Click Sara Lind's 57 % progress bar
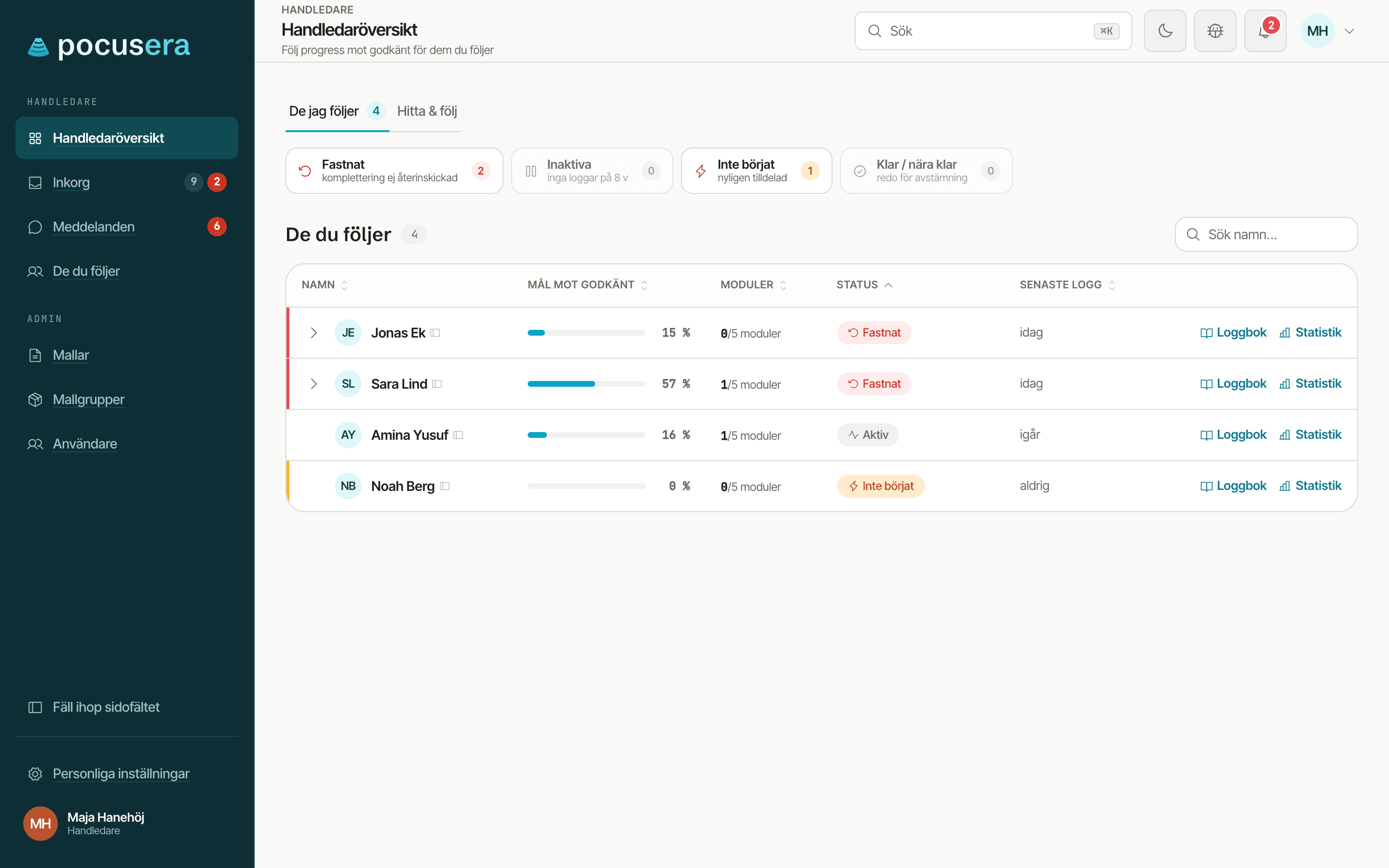 (x=586, y=384)
